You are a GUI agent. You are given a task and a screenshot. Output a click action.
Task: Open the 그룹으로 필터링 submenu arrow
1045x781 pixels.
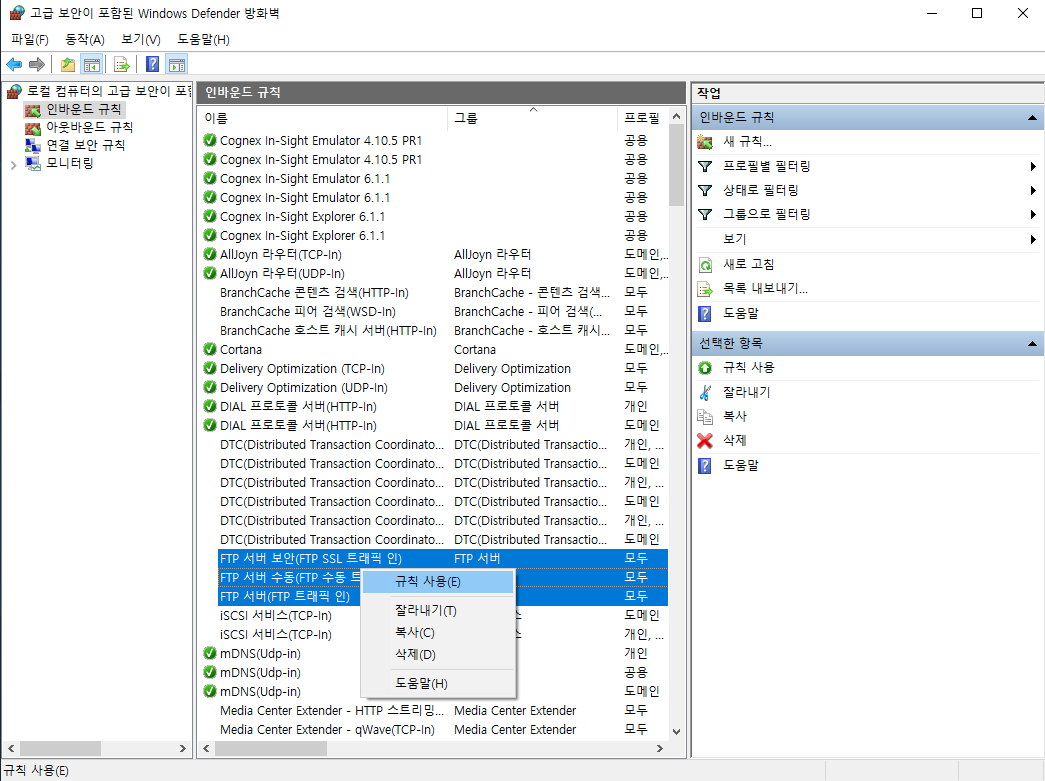(1033, 215)
